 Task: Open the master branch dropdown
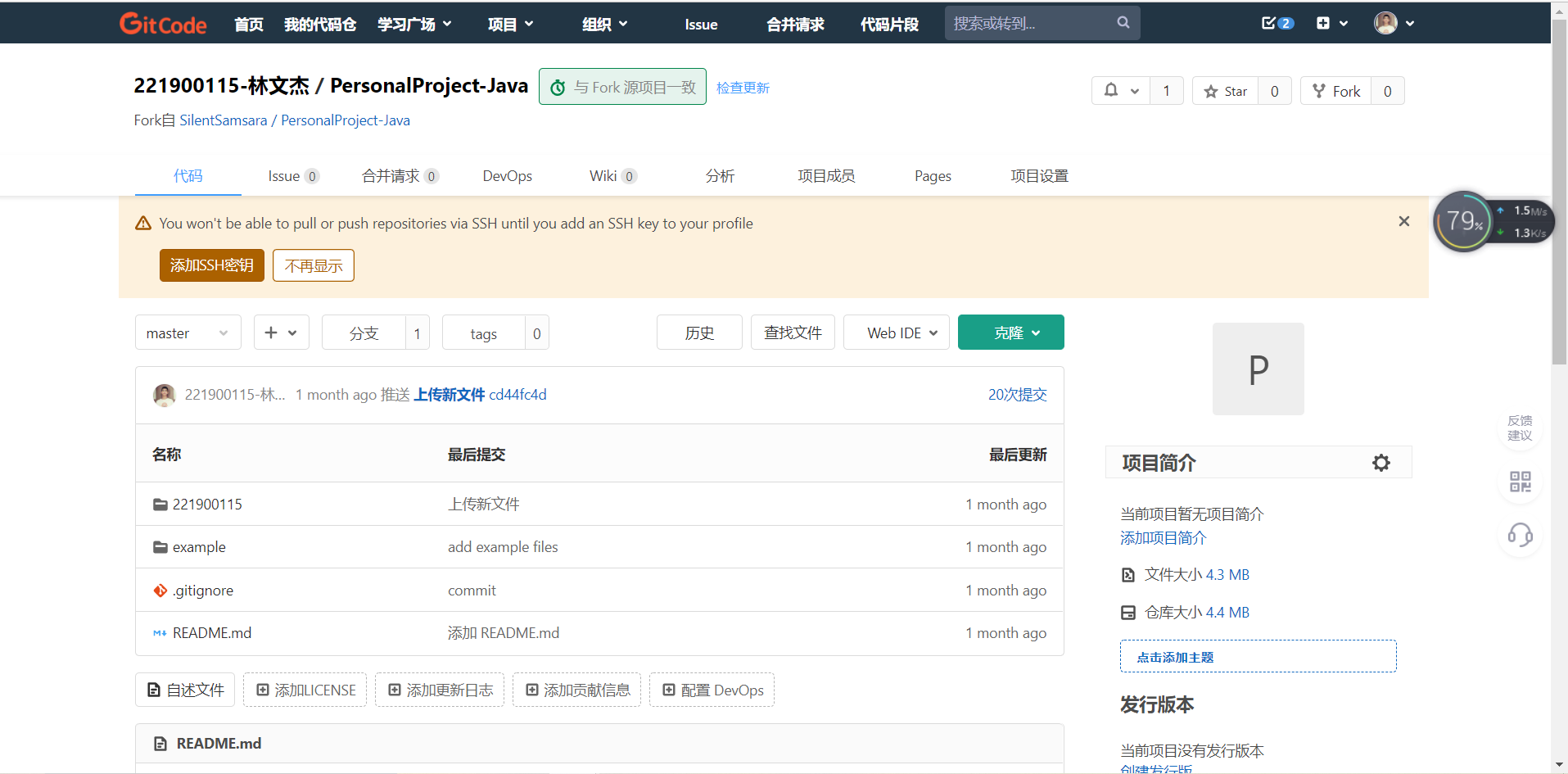pyautogui.click(x=188, y=333)
